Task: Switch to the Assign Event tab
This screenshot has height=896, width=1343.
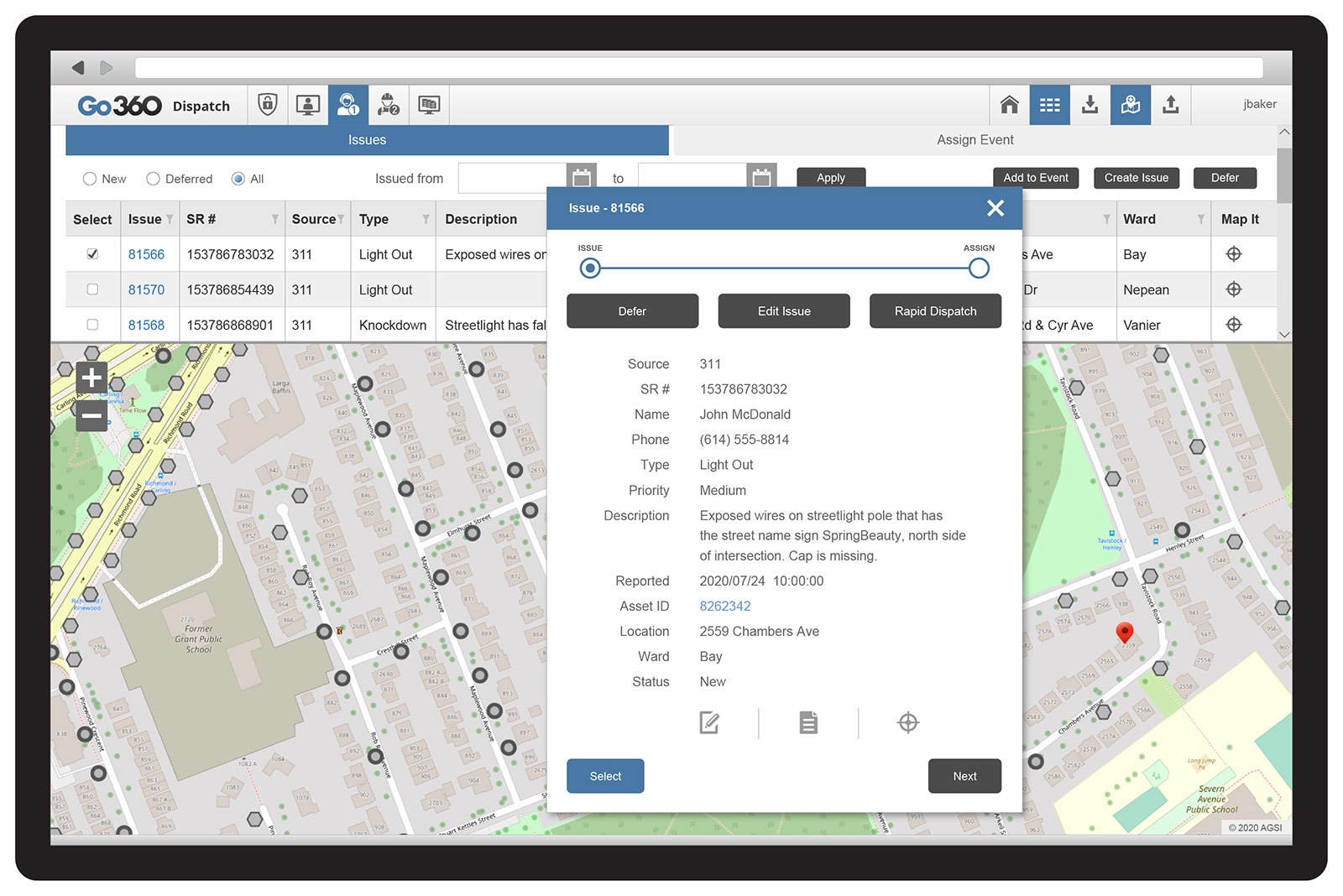Action: 975,140
